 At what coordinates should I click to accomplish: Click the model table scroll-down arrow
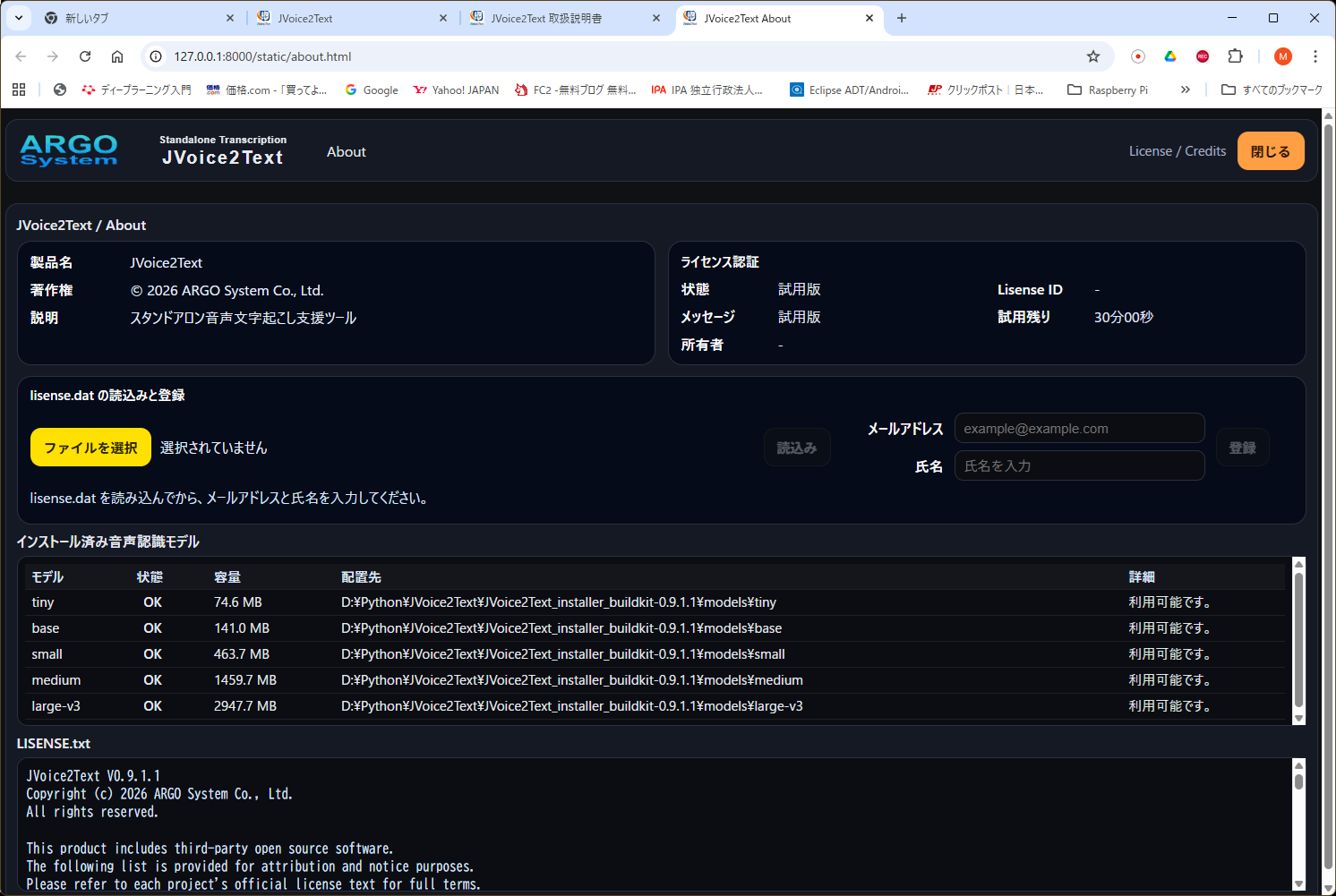pyautogui.click(x=1298, y=718)
